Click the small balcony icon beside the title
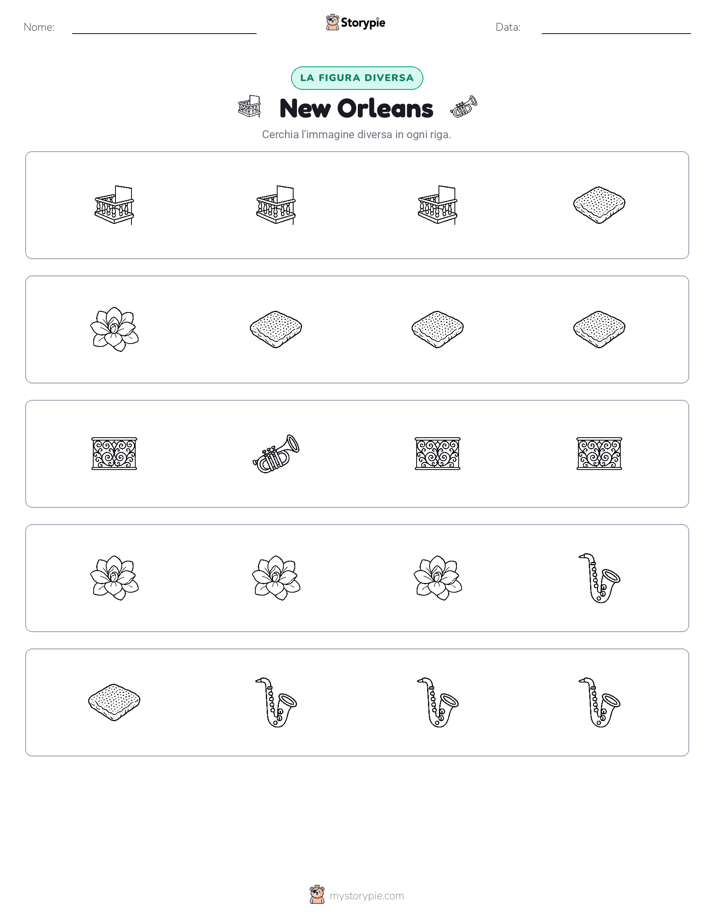This screenshot has width=714, height=924. [x=250, y=107]
